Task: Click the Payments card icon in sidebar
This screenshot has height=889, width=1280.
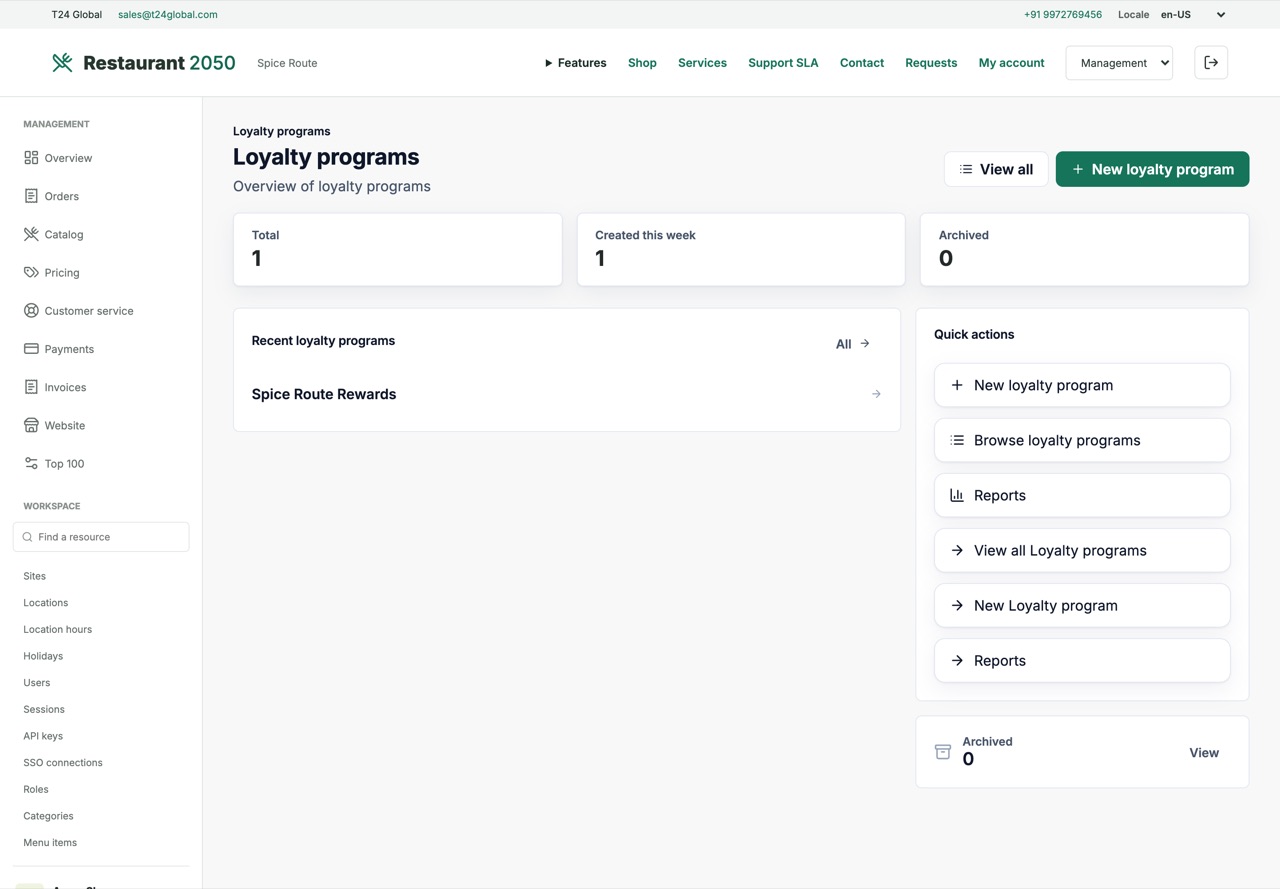Action: pyautogui.click(x=31, y=349)
